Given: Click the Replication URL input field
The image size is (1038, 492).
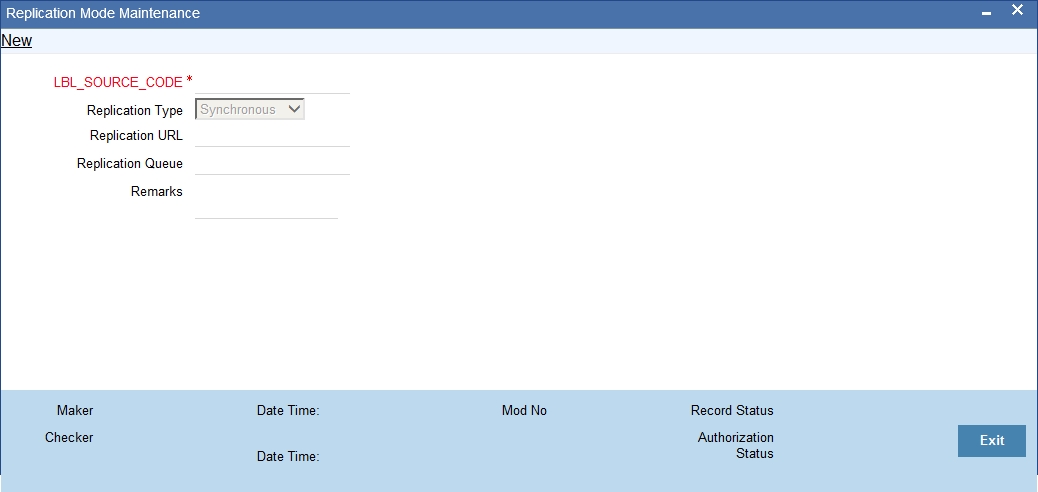Looking at the screenshot, I should click(x=272, y=136).
